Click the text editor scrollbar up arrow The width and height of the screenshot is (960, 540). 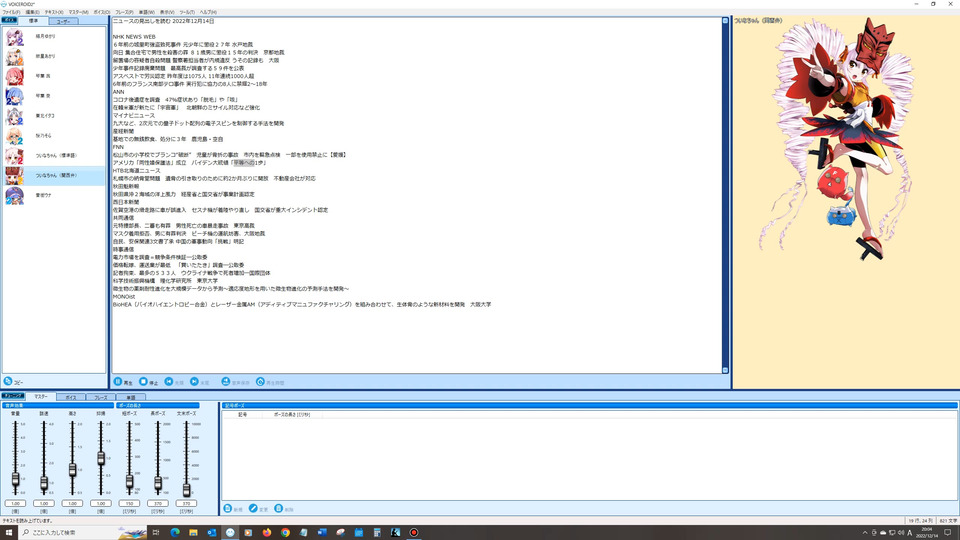pos(726,21)
